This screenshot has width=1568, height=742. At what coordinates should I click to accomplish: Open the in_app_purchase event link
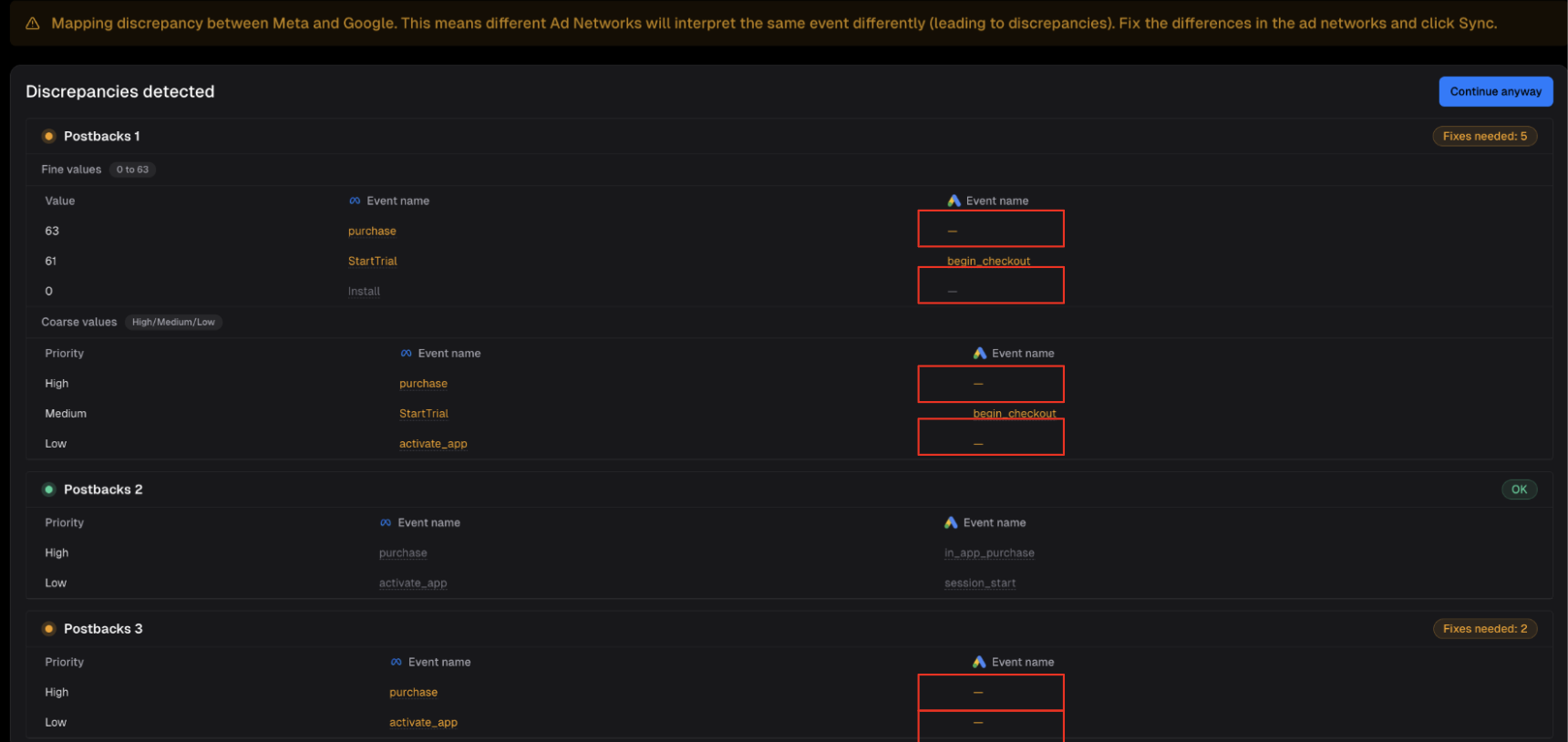click(x=989, y=553)
